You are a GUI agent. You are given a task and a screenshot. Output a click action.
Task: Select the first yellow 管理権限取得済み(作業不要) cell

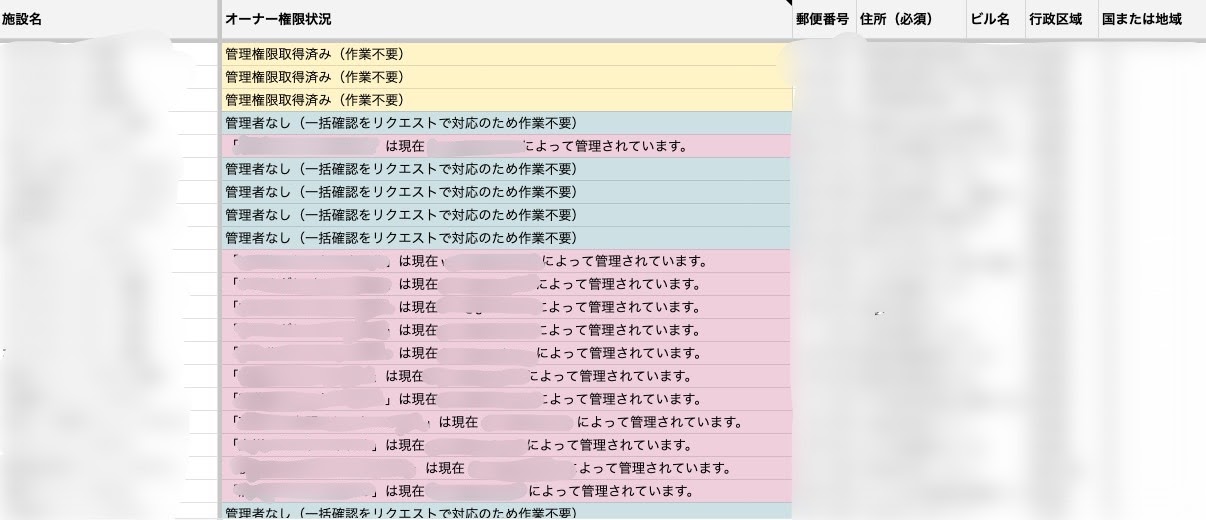click(x=506, y=54)
